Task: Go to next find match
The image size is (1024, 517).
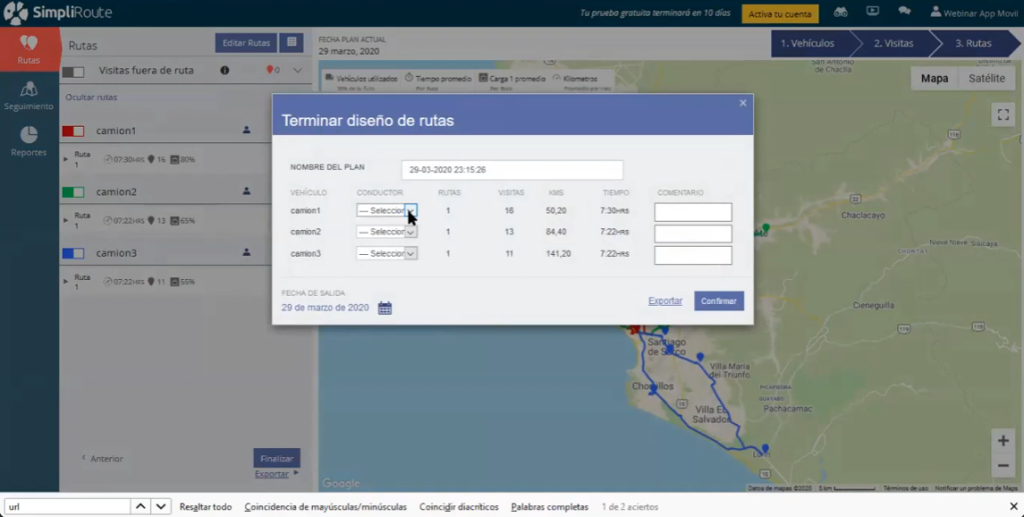Action: pos(161,507)
